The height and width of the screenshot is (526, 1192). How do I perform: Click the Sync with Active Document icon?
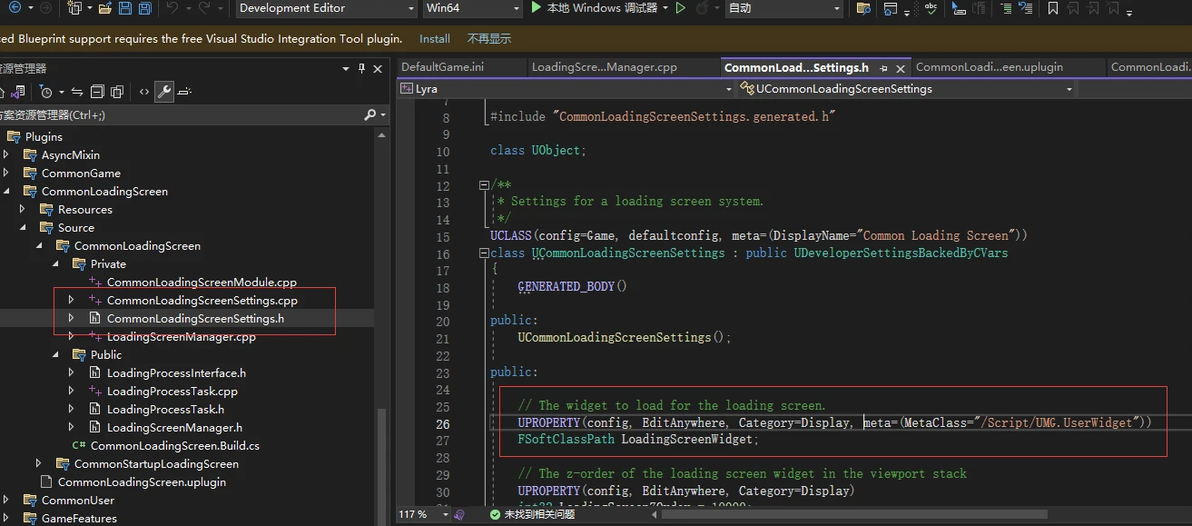(77, 91)
